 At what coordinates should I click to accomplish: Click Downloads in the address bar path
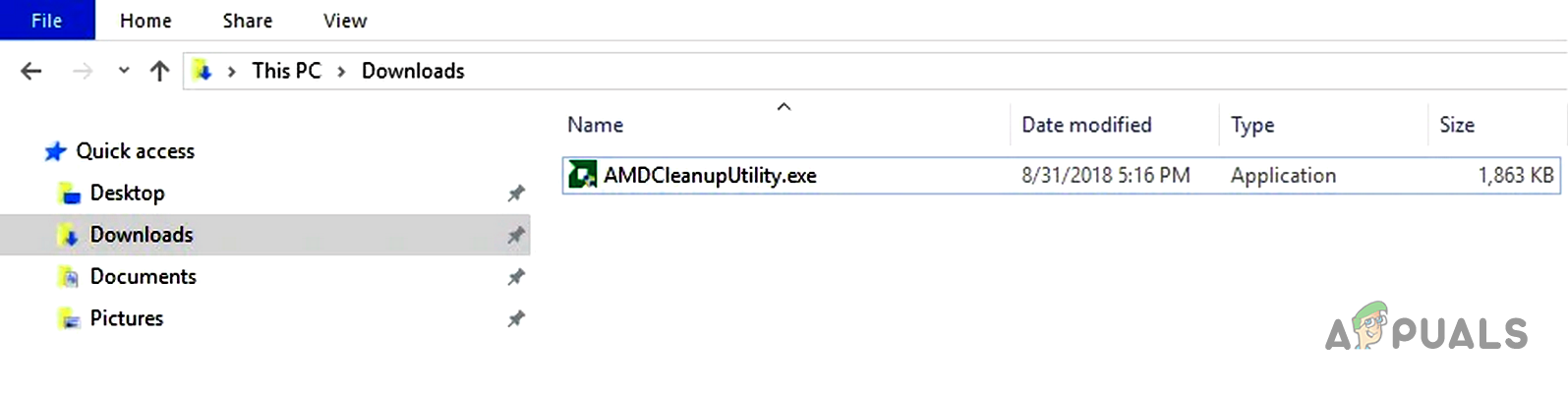pos(413,71)
